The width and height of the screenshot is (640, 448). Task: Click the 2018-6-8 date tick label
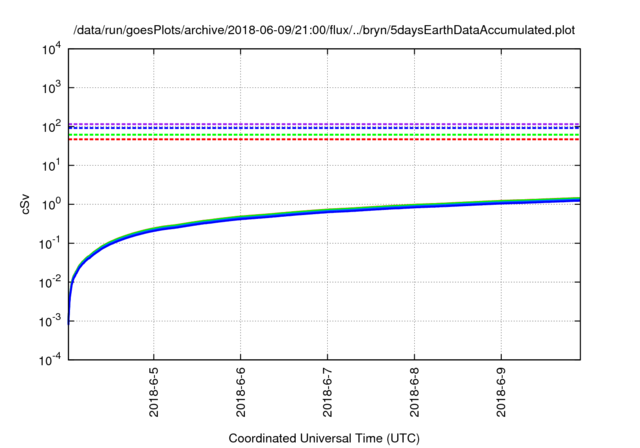click(415, 392)
